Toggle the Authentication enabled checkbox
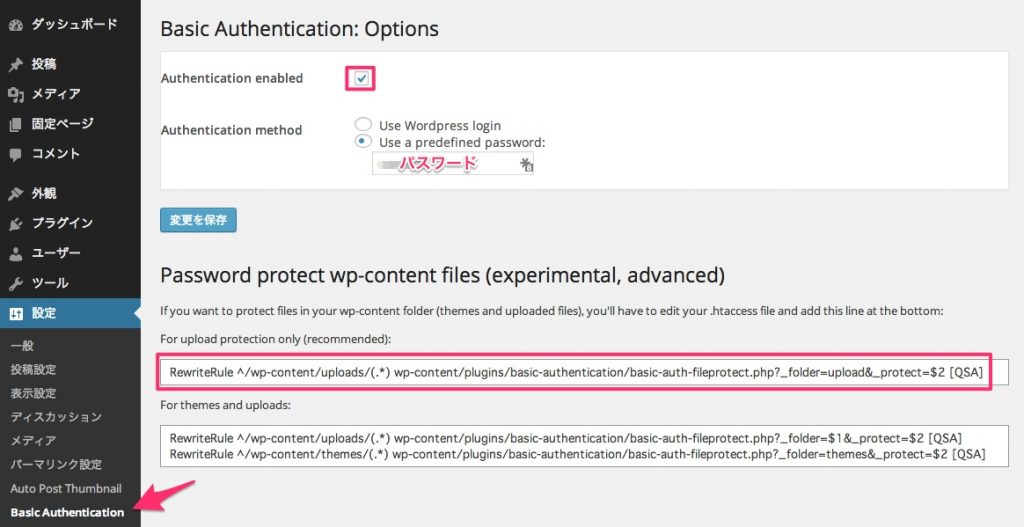The image size is (1024, 527). 361,78
